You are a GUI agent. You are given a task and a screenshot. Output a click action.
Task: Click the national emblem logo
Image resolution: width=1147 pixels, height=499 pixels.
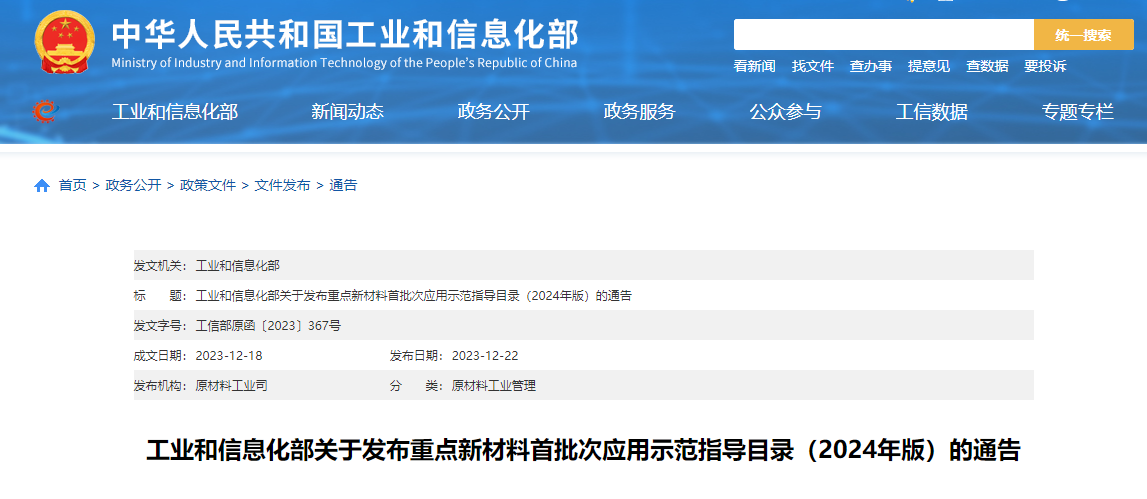65,42
